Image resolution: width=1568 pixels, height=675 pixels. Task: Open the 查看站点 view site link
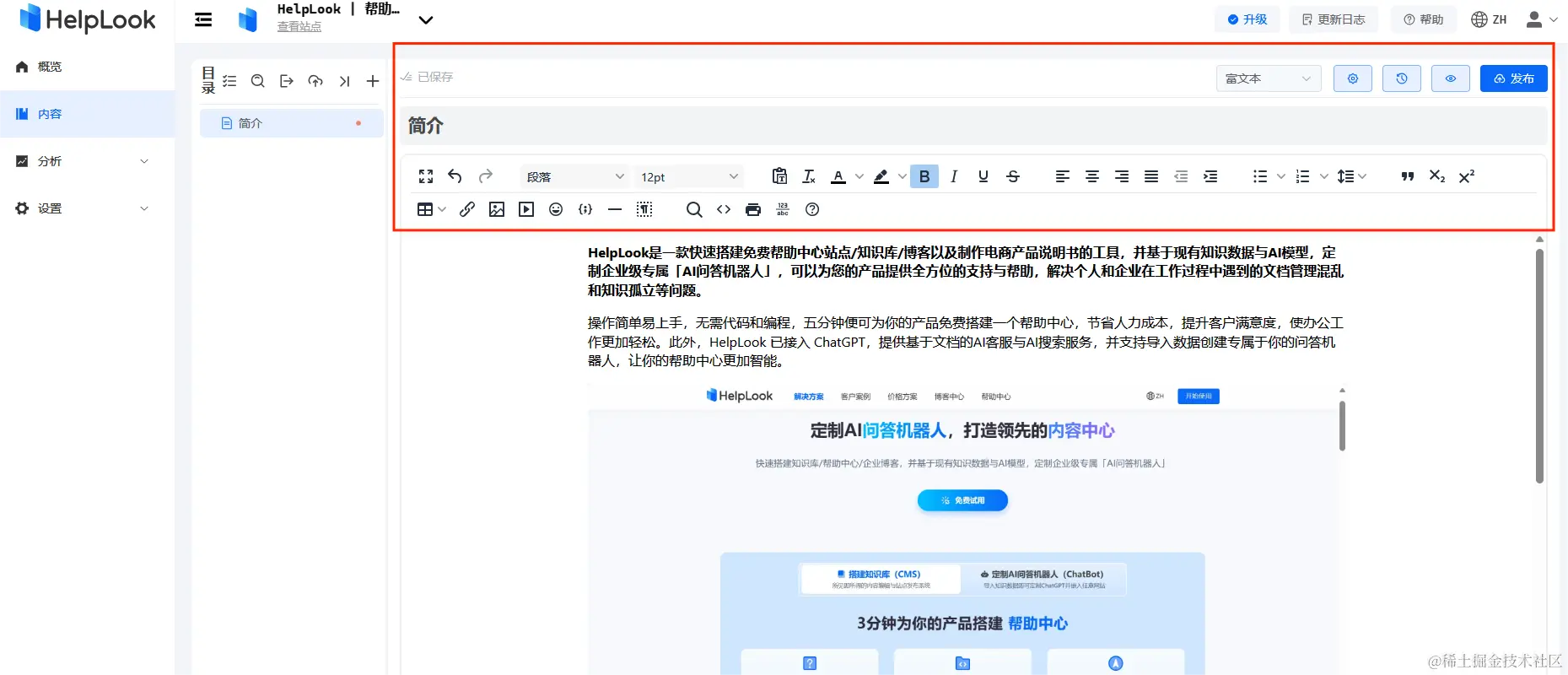(x=299, y=27)
